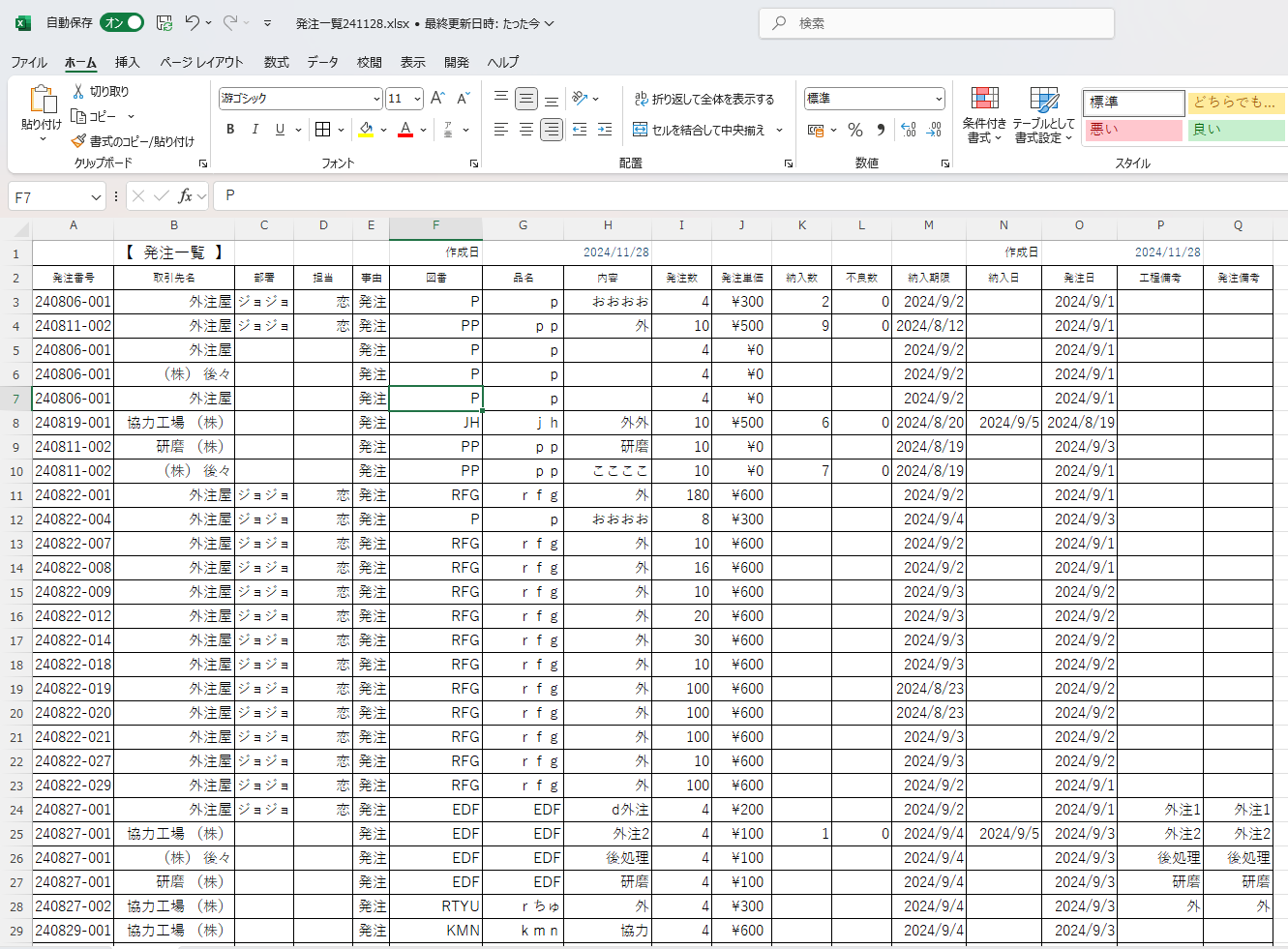Image resolution: width=1288 pixels, height=949 pixels.
Task: Apply the 悪い cell style
Action: [1133, 130]
